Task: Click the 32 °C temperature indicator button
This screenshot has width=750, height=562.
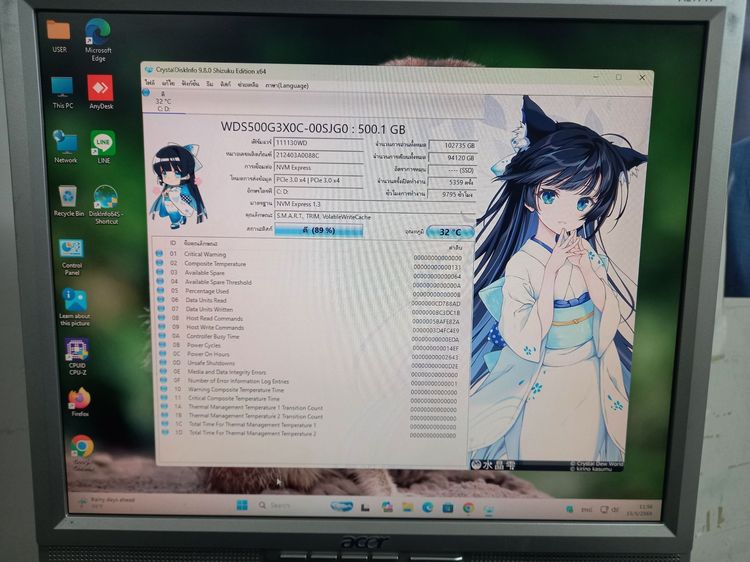Action: point(450,232)
